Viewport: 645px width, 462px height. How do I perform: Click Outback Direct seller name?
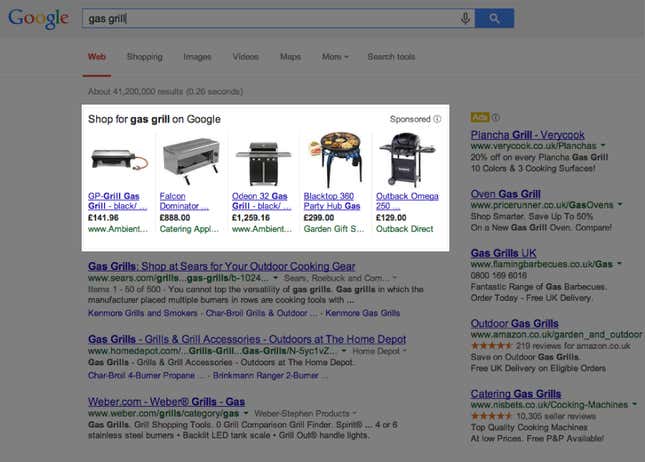pyautogui.click(x=404, y=229)
